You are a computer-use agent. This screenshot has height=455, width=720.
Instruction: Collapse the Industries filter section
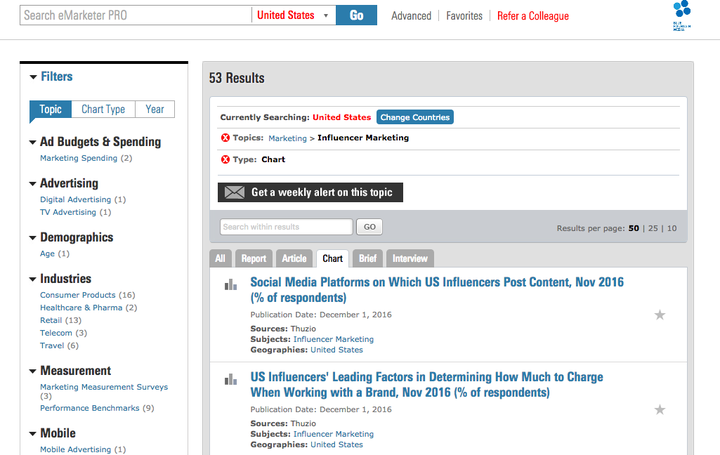33,279
